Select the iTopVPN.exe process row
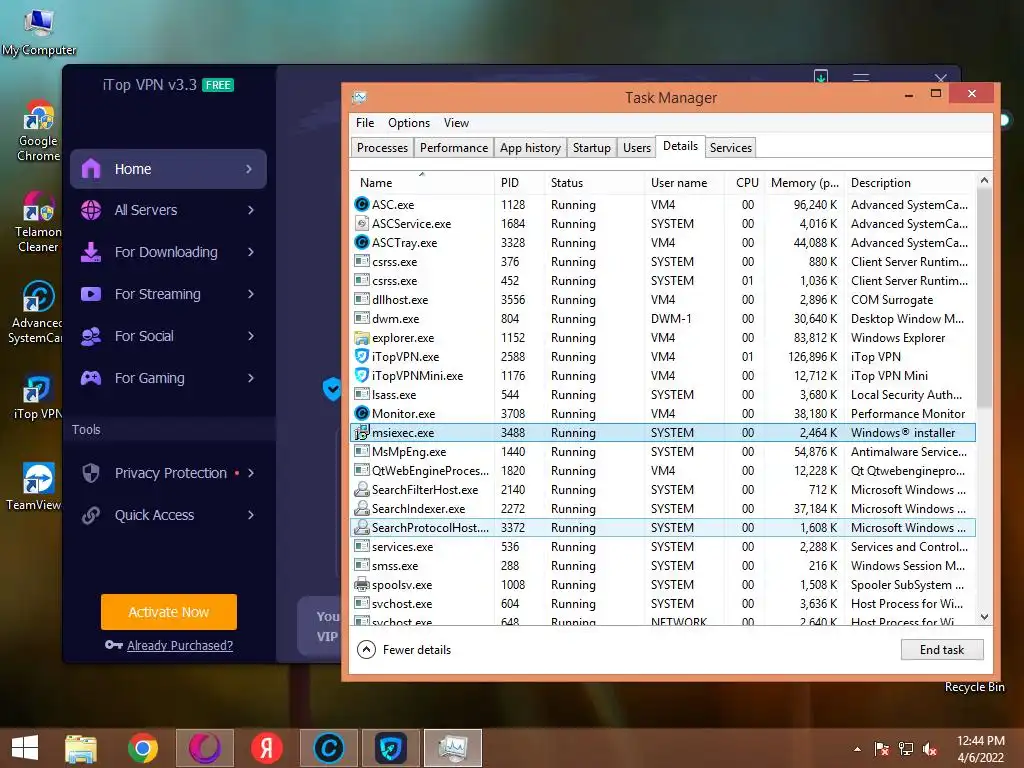 tap(664, 357)
